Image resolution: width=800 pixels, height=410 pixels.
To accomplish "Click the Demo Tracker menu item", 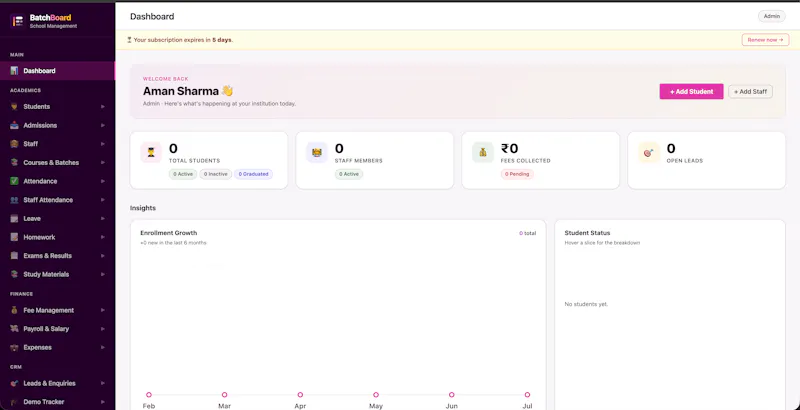I will coord(58,402).
